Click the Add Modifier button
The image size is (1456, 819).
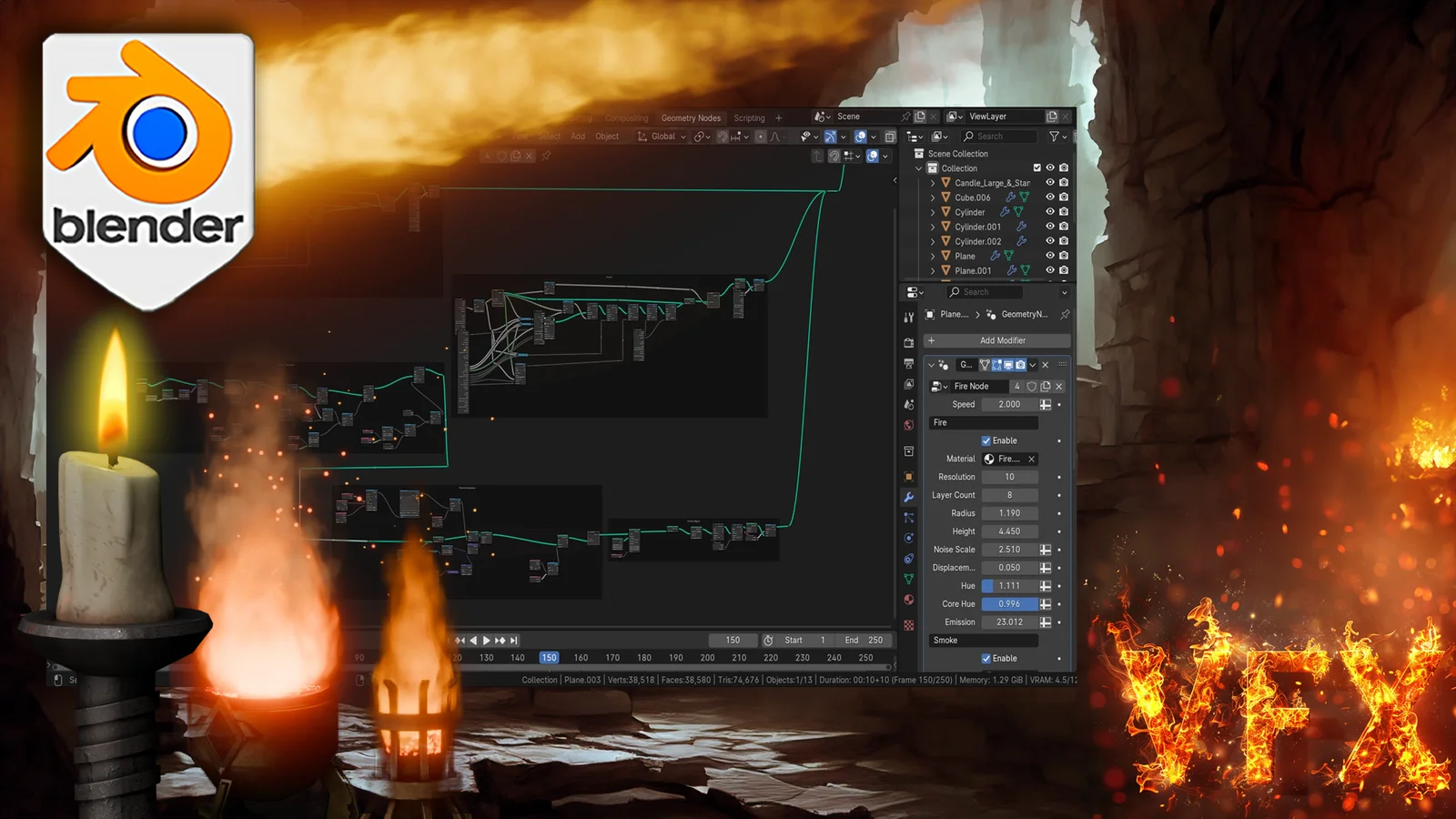pos(996,339)
